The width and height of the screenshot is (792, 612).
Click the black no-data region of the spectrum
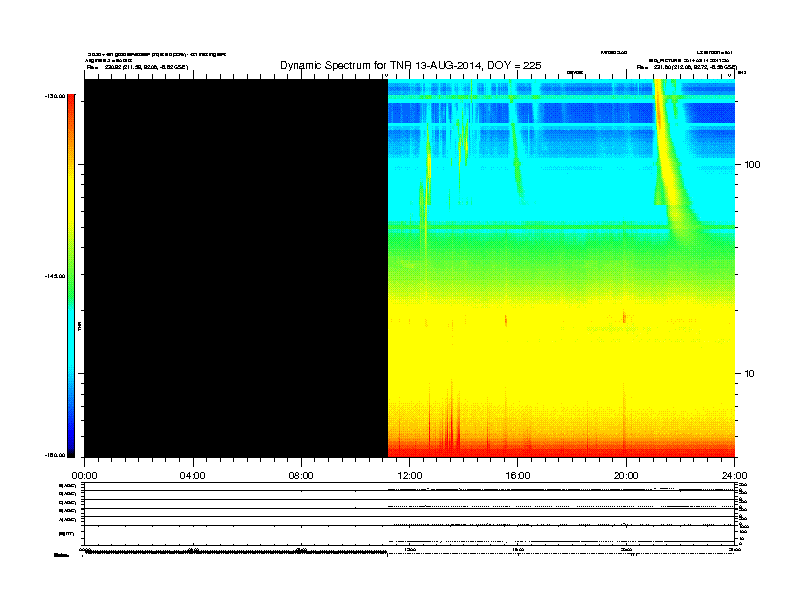[x=236, y=268]
